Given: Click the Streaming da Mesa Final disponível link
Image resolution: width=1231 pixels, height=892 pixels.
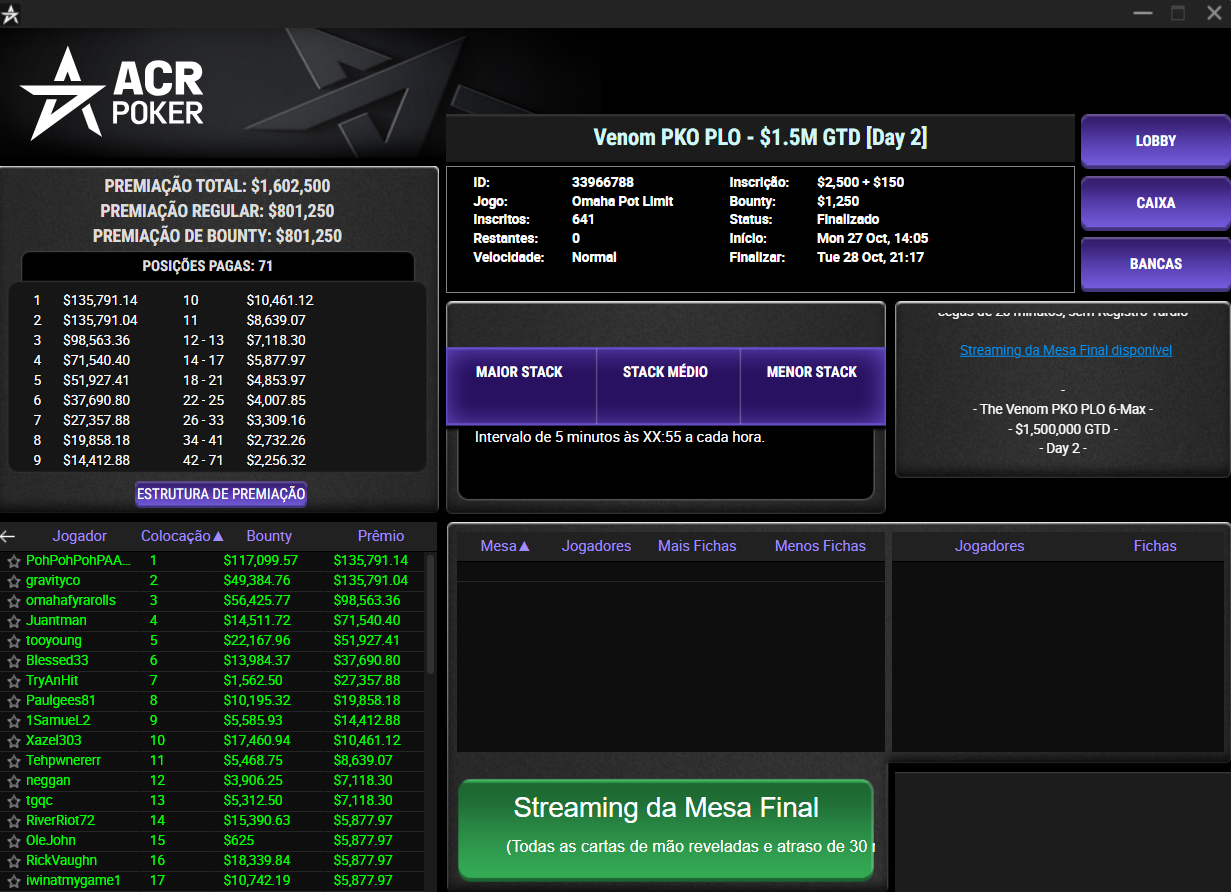Looking at the screenshot, I should 1065,349.
